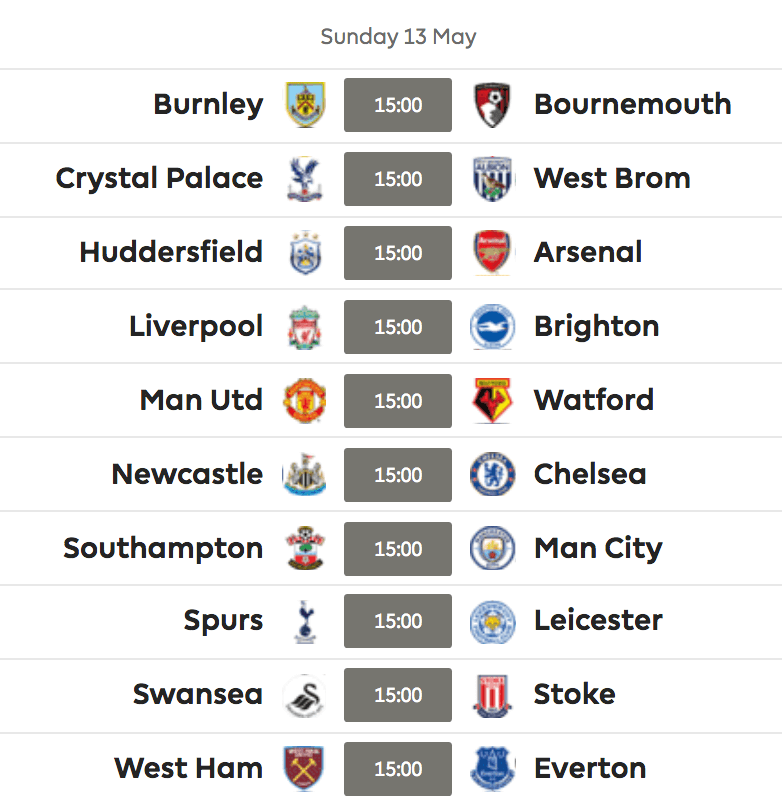The width and height of the screenshot is (782, 802).
Task: Click the Newcastle team name
Action: point(187,474)
